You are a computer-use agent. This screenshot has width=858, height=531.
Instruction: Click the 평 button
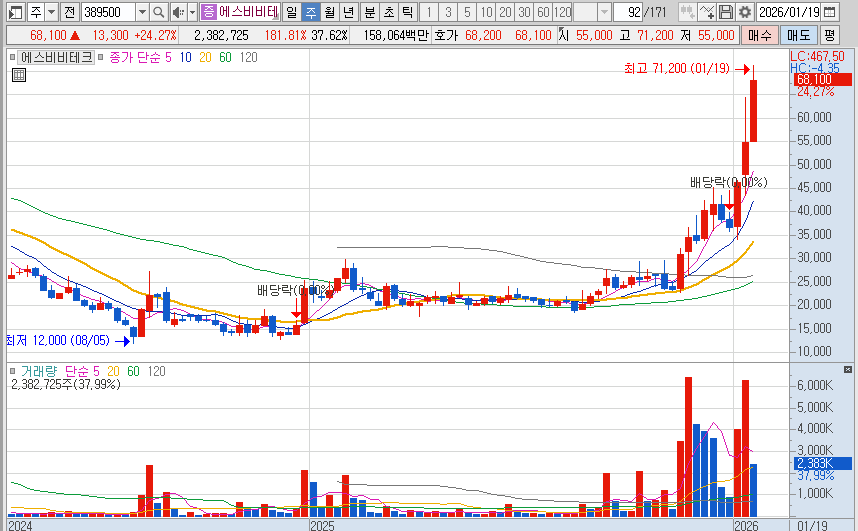point(830,35)
